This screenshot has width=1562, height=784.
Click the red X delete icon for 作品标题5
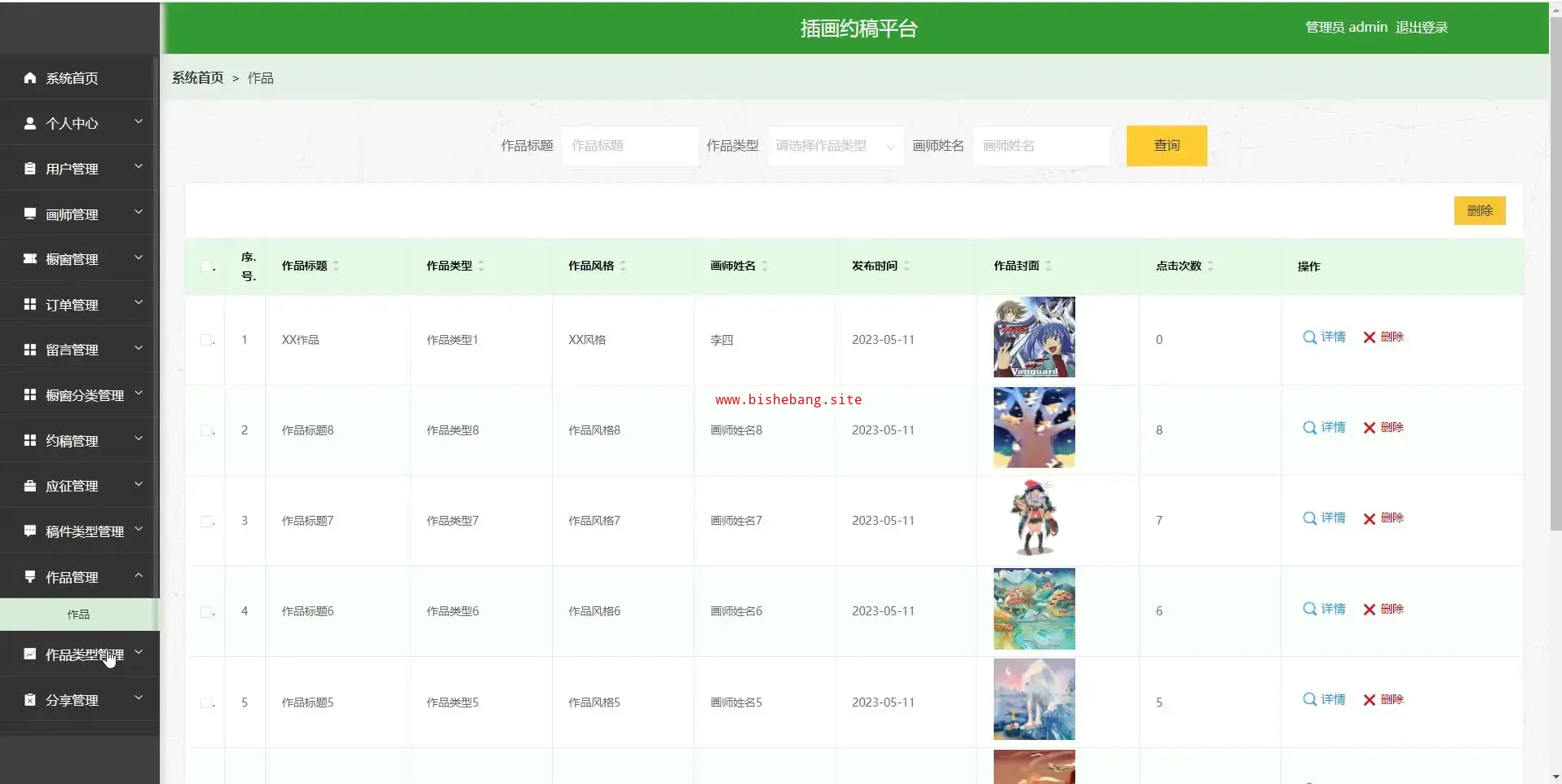click(1370, 699)
